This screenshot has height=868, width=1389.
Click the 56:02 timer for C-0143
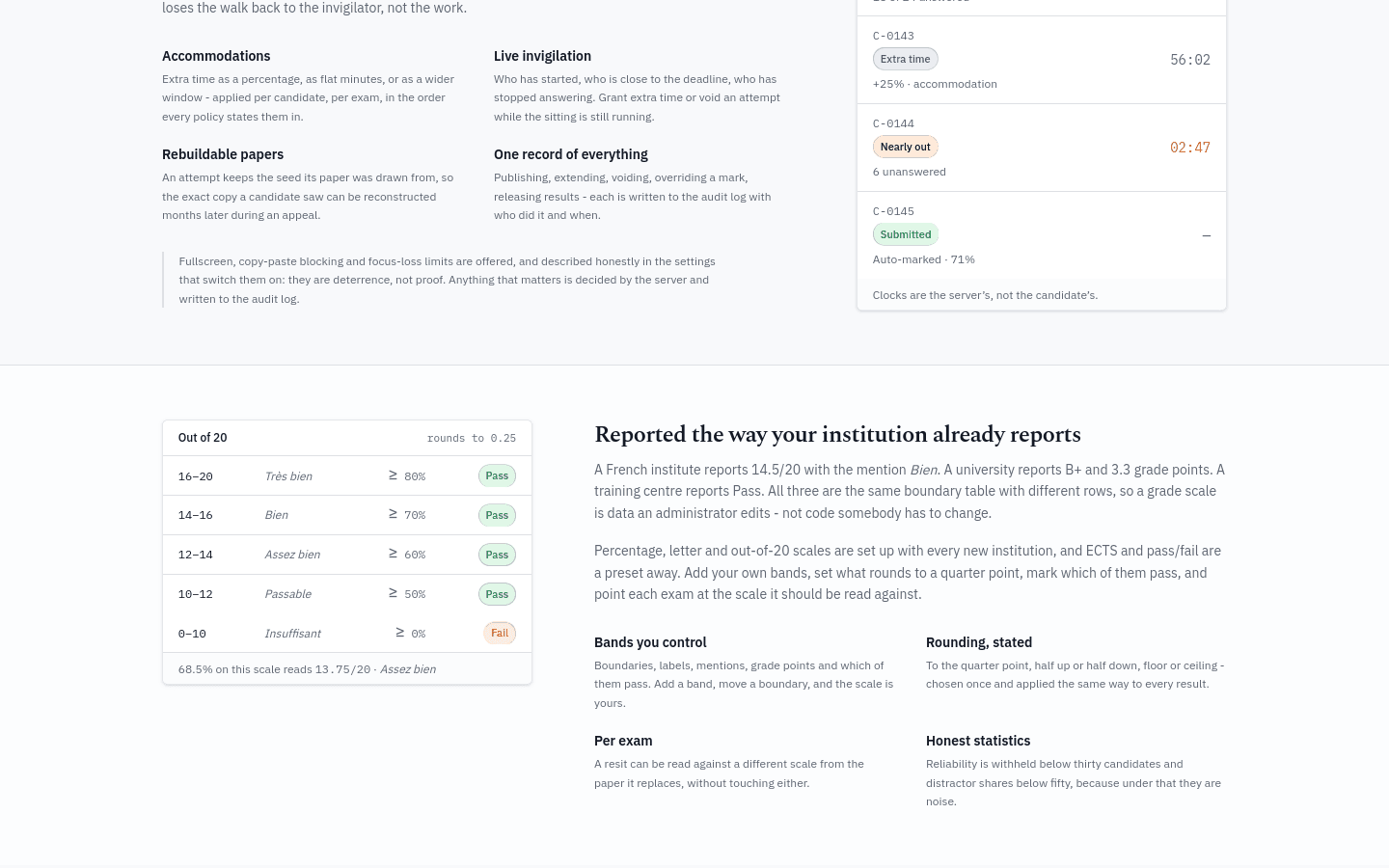[1189, 60]
